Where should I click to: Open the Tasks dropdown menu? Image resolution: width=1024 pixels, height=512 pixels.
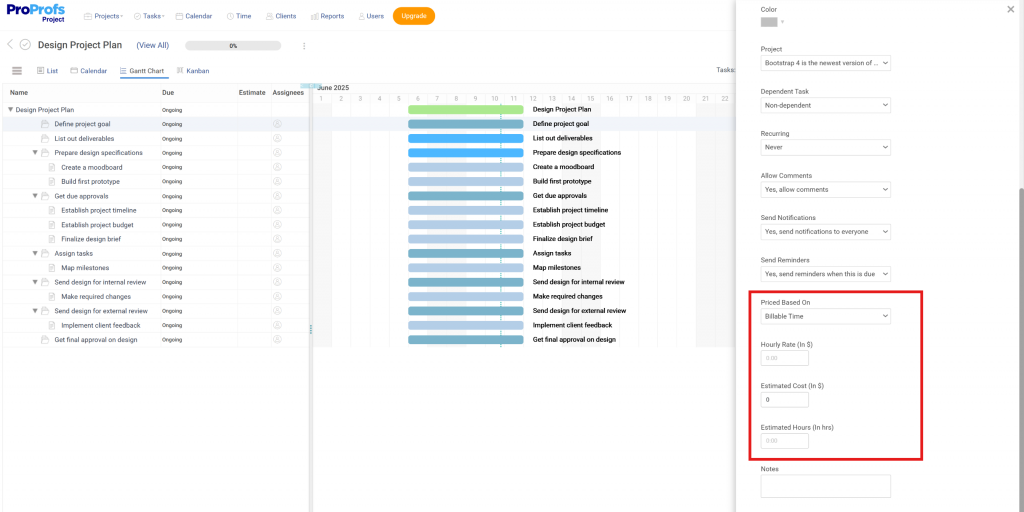pyautogui.click(x=149, y=16)
